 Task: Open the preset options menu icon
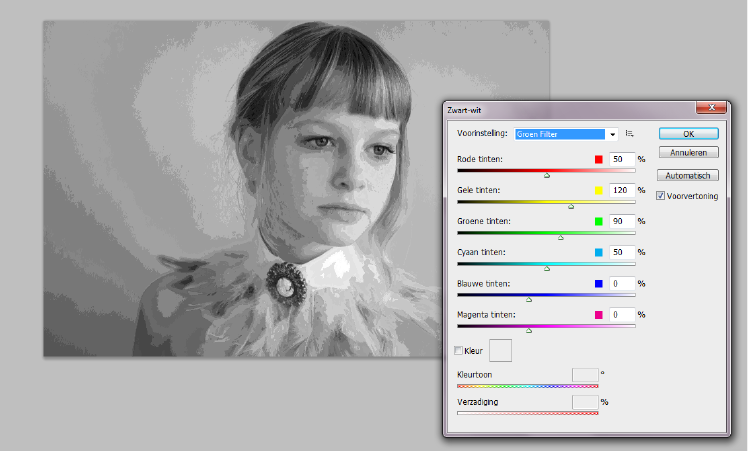coord(630,134)
